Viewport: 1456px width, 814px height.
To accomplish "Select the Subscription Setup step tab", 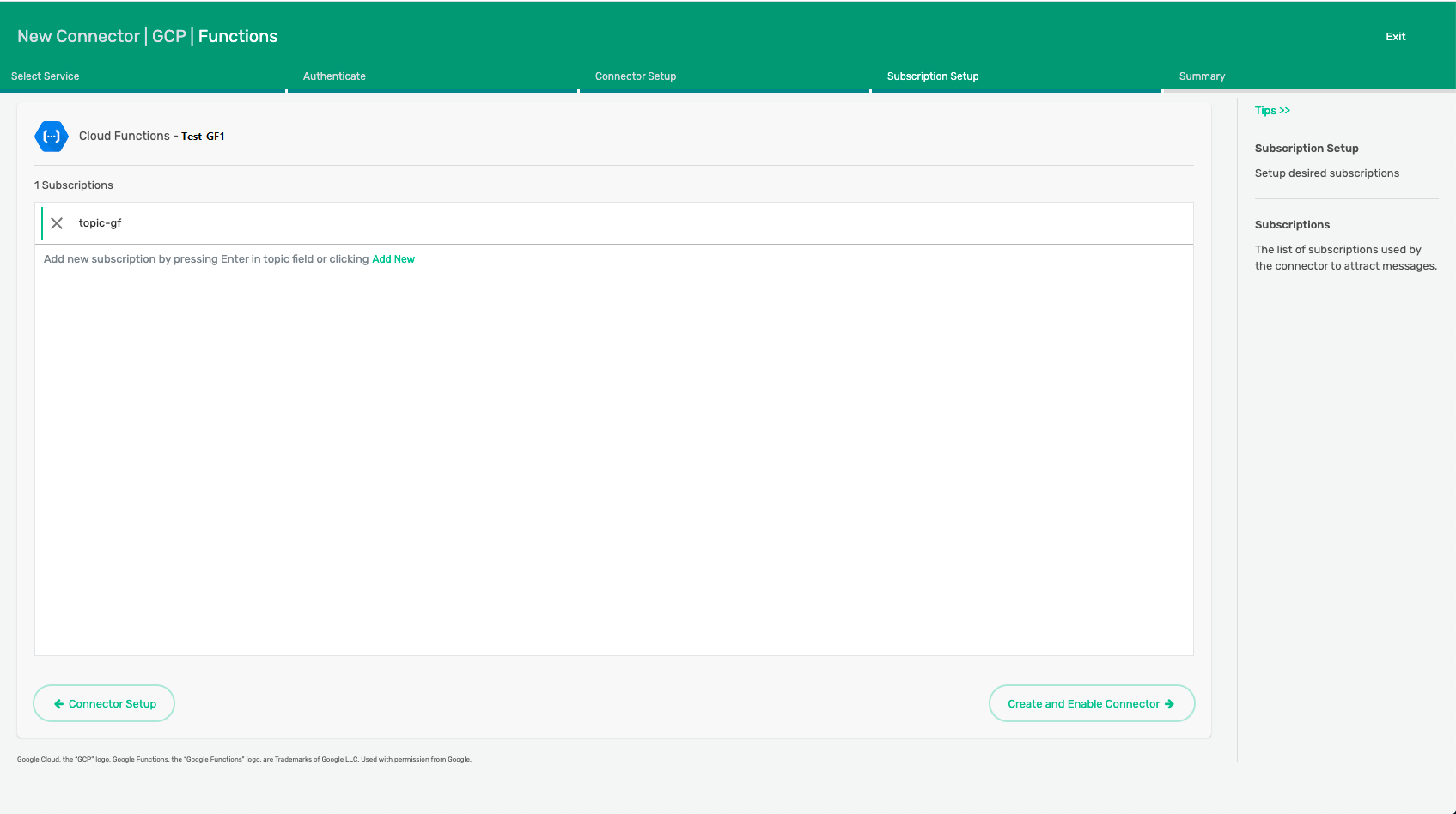I will click(x=932, y=76).
